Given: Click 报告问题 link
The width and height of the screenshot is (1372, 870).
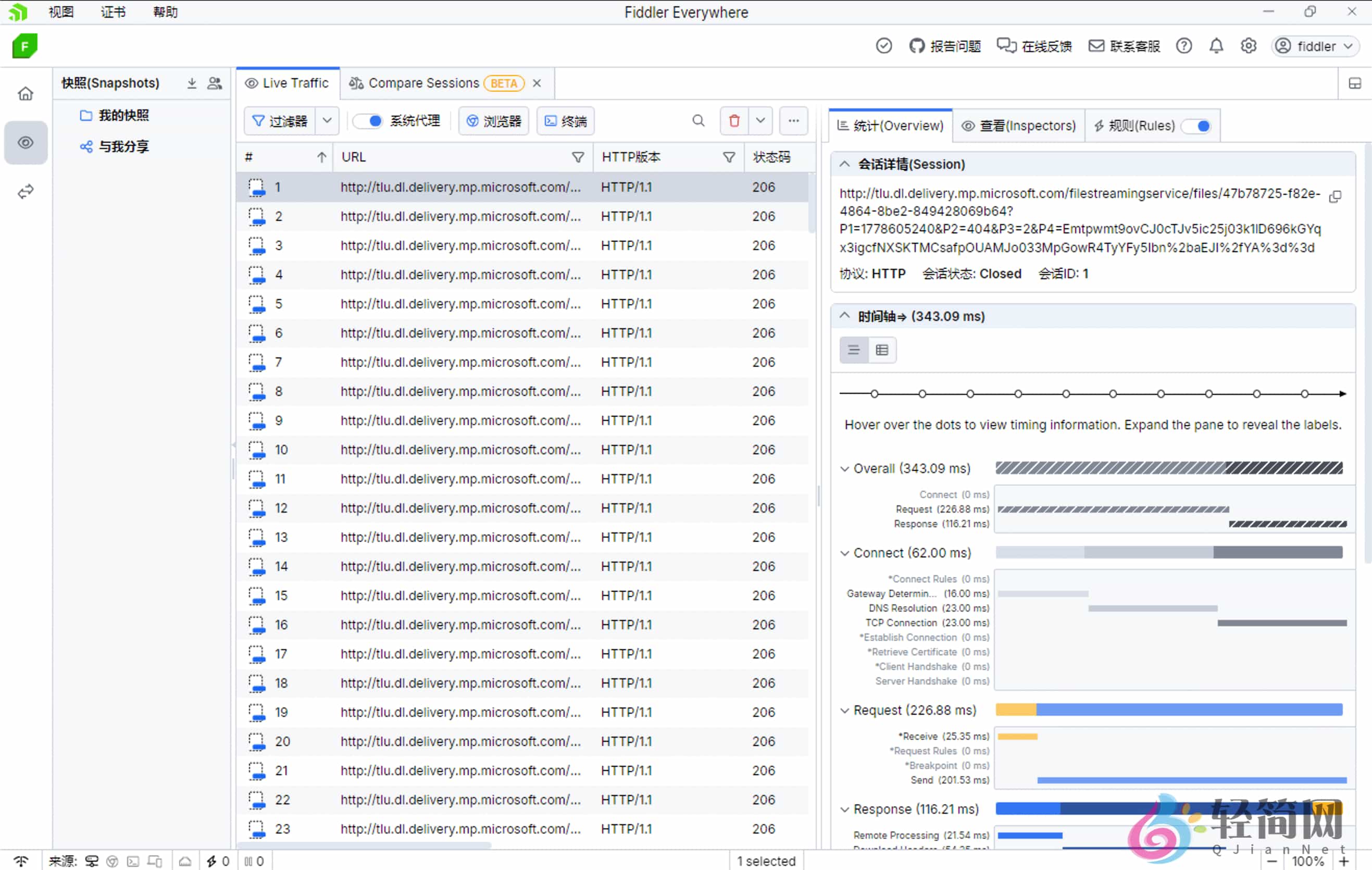Looking at the screenshot, I should tap(945, 46).
